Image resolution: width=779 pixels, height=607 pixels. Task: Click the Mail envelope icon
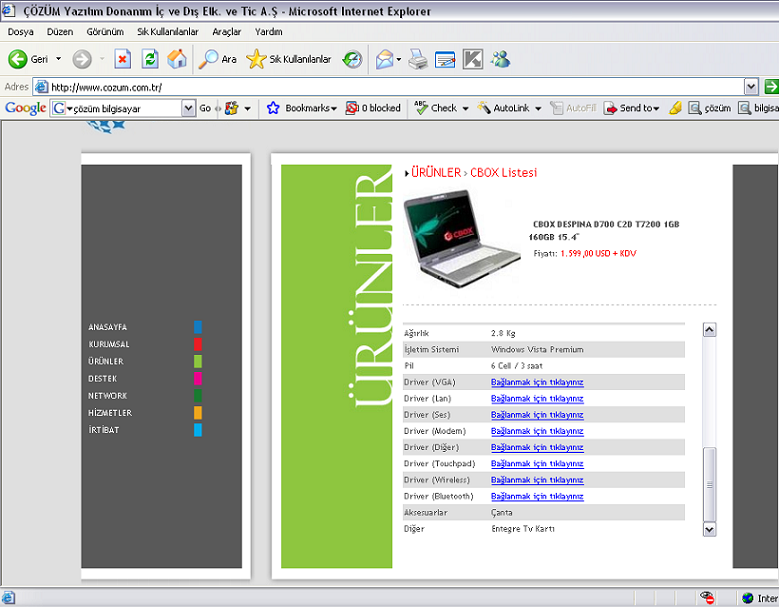point(385,59)
